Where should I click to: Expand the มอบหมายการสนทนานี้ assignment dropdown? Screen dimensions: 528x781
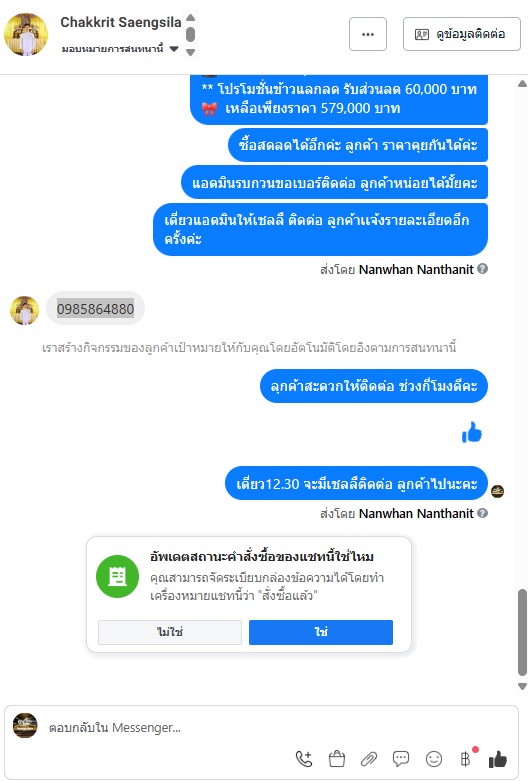tap(174, 49)
